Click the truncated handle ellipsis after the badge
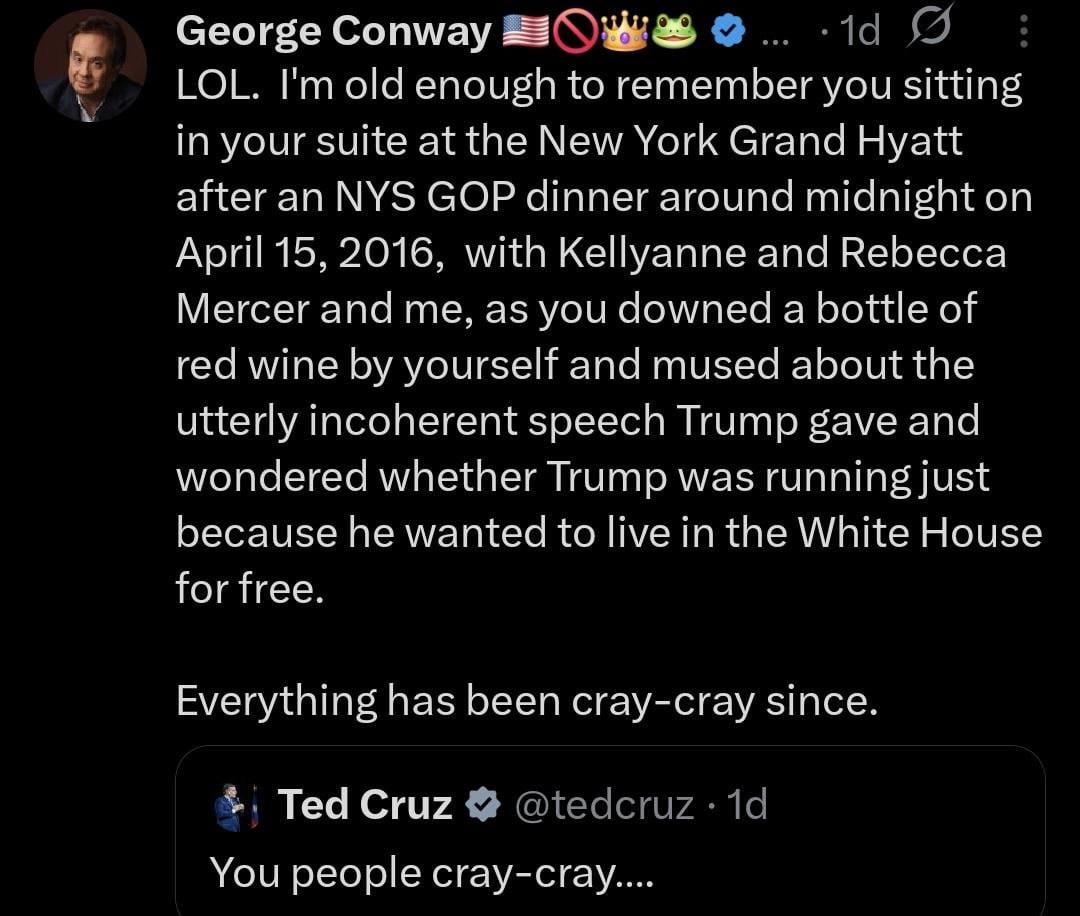 774,38
